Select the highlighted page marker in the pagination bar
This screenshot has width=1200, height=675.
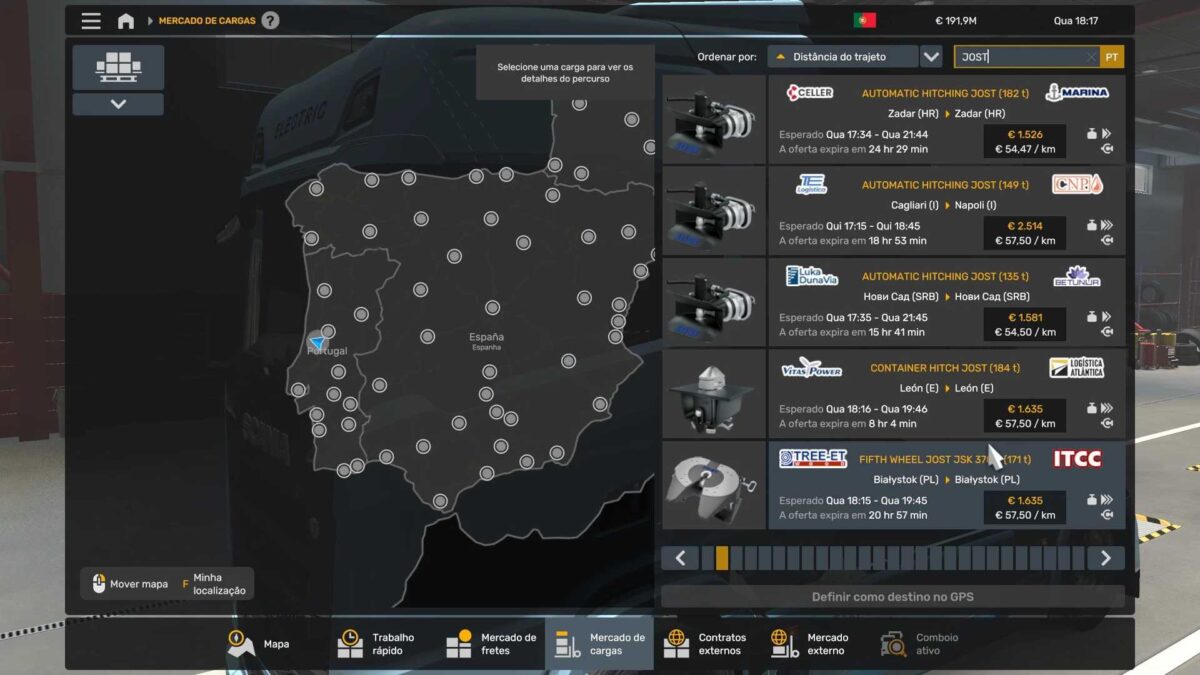click(x=722, y=557)
